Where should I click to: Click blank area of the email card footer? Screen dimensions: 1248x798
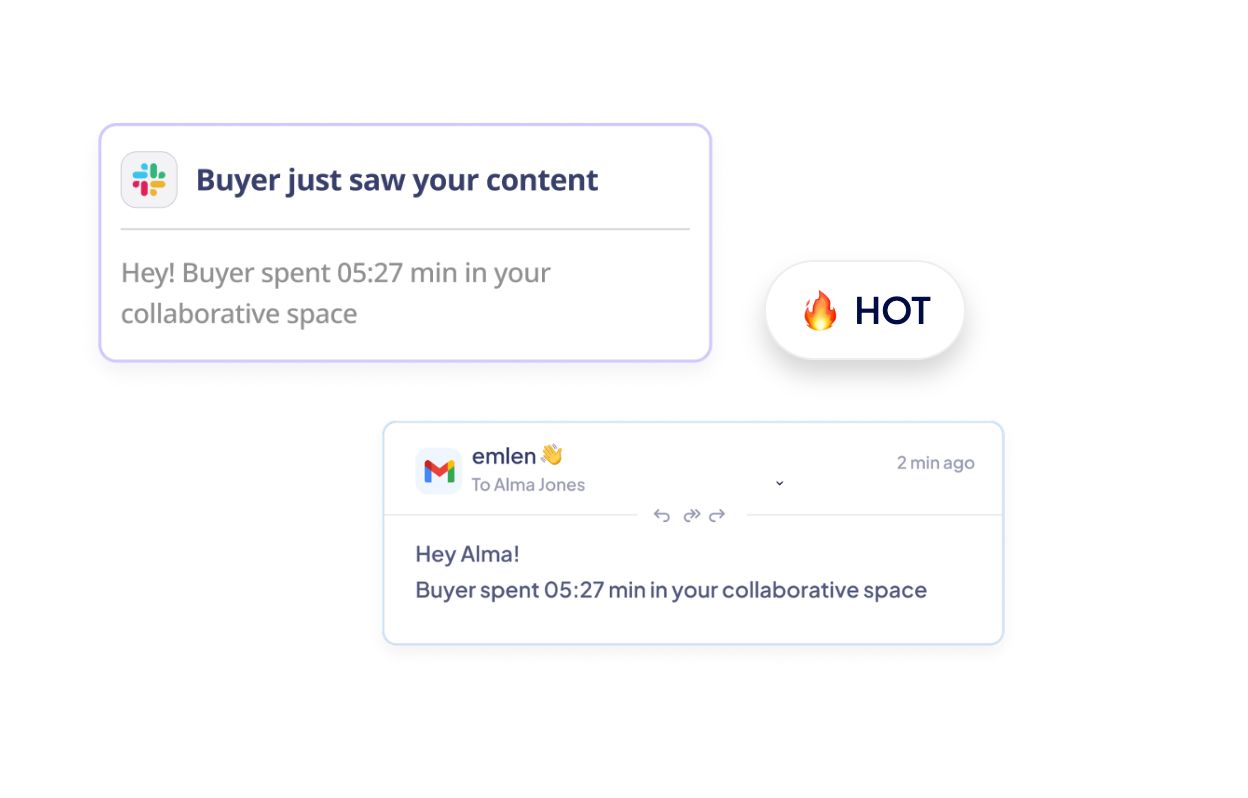tap(693, 624)
